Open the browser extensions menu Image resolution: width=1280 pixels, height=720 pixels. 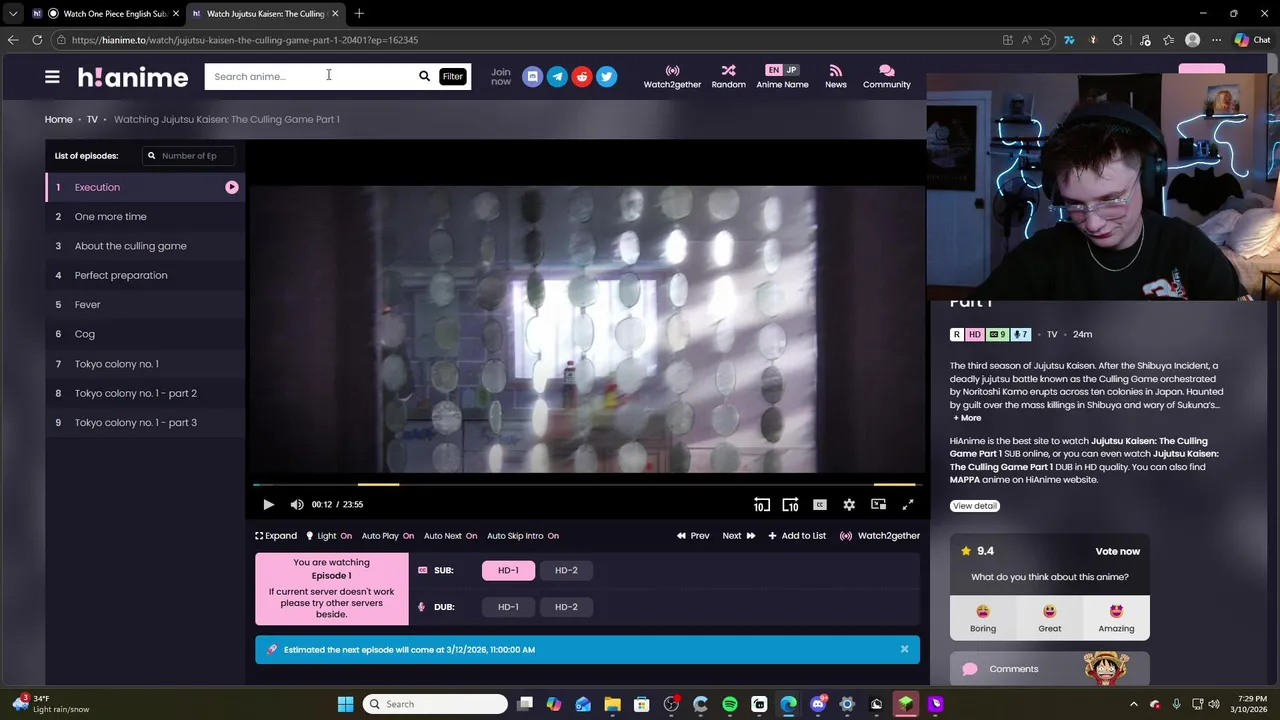coord(1117,40)
